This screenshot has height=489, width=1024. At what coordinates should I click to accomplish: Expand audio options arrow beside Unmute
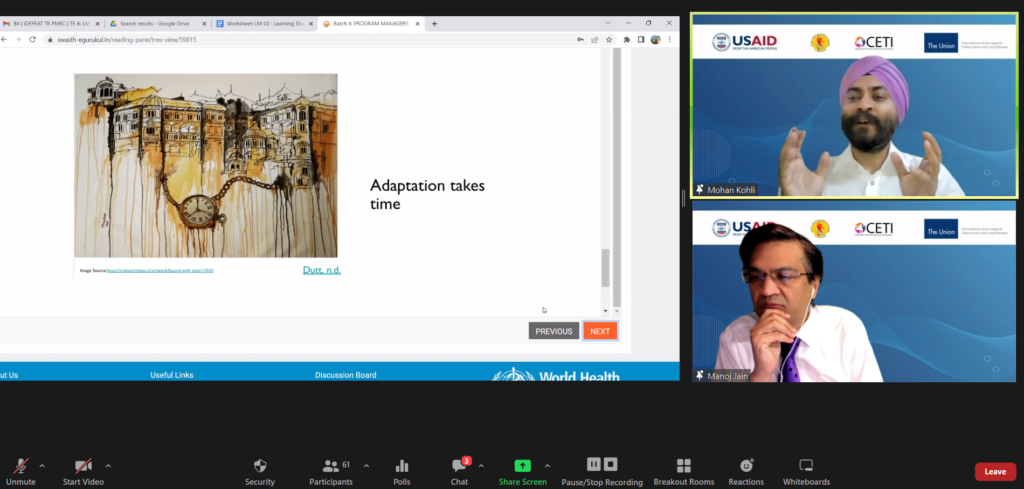click(x=42, y=466)
